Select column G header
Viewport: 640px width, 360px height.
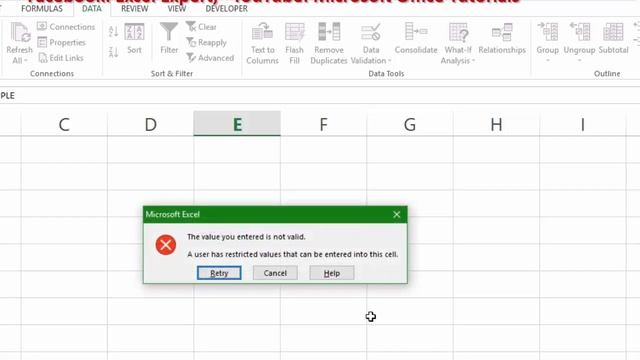[x=410, y=124]
